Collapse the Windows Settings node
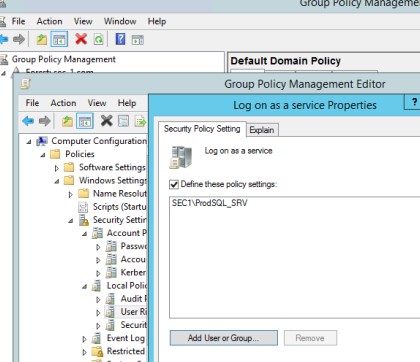This screenshot has width=420, height=362. (57, 181)
